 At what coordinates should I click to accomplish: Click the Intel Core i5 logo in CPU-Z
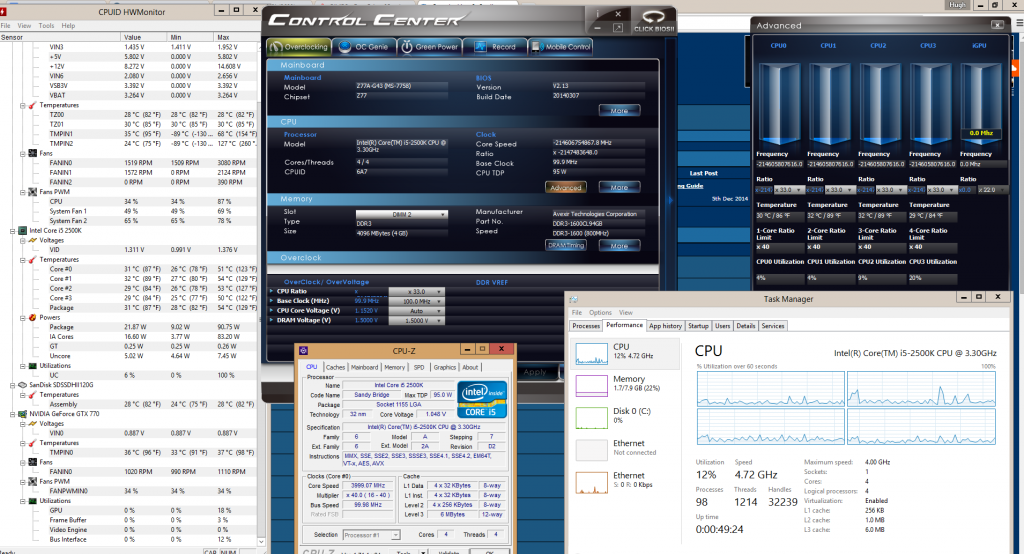point(482,399)
